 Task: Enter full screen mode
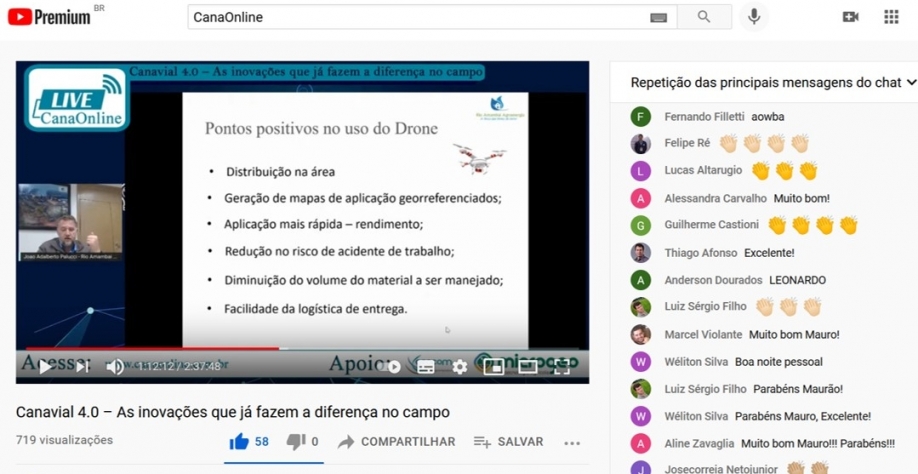(x=562, y=367)
